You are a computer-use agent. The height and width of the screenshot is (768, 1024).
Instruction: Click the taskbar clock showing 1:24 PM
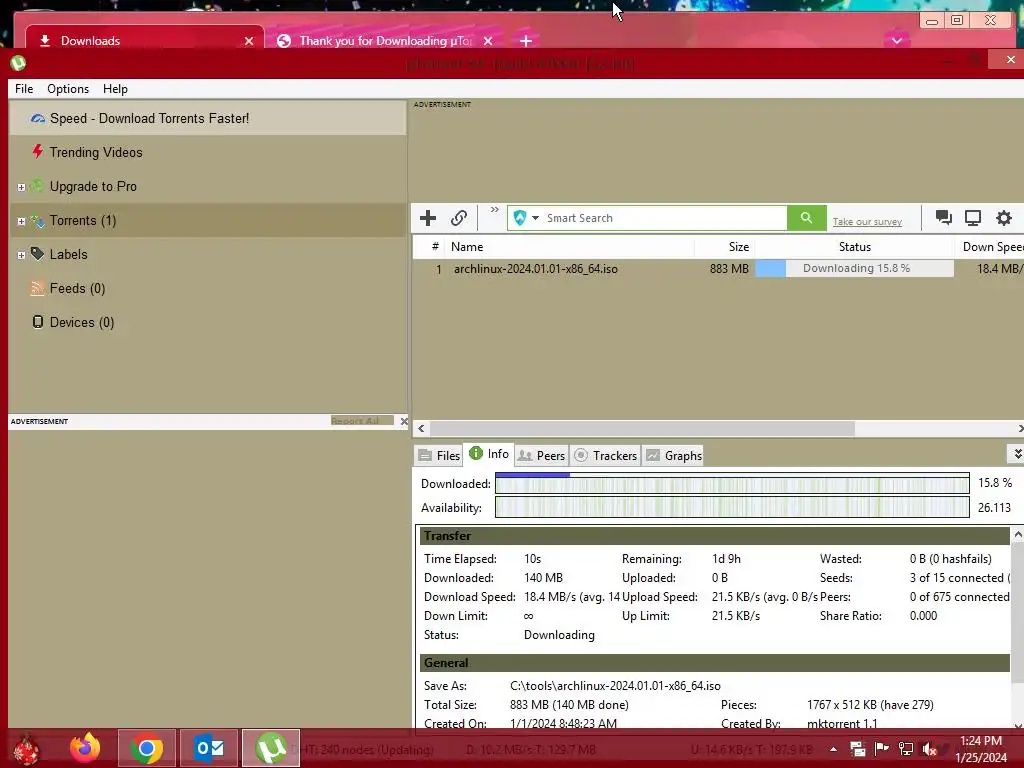tap(981, 749)
